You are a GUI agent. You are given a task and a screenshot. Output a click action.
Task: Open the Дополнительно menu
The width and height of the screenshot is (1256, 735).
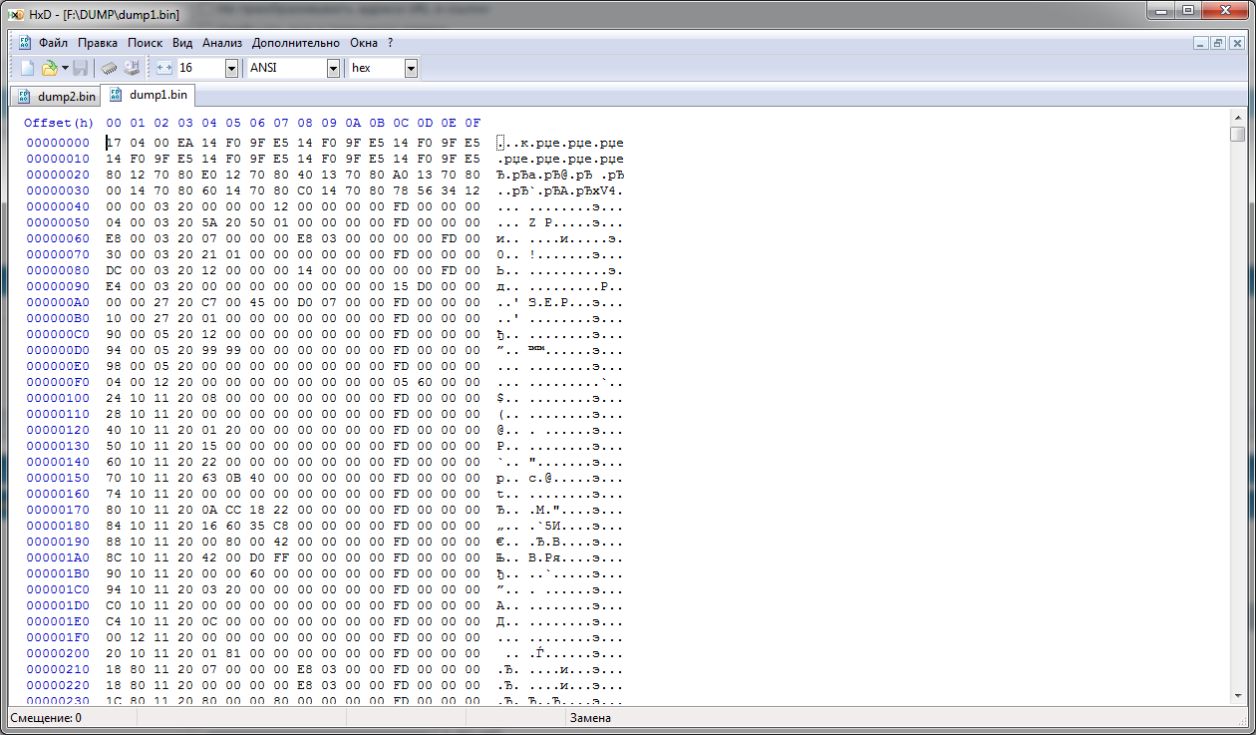point(295,43)
